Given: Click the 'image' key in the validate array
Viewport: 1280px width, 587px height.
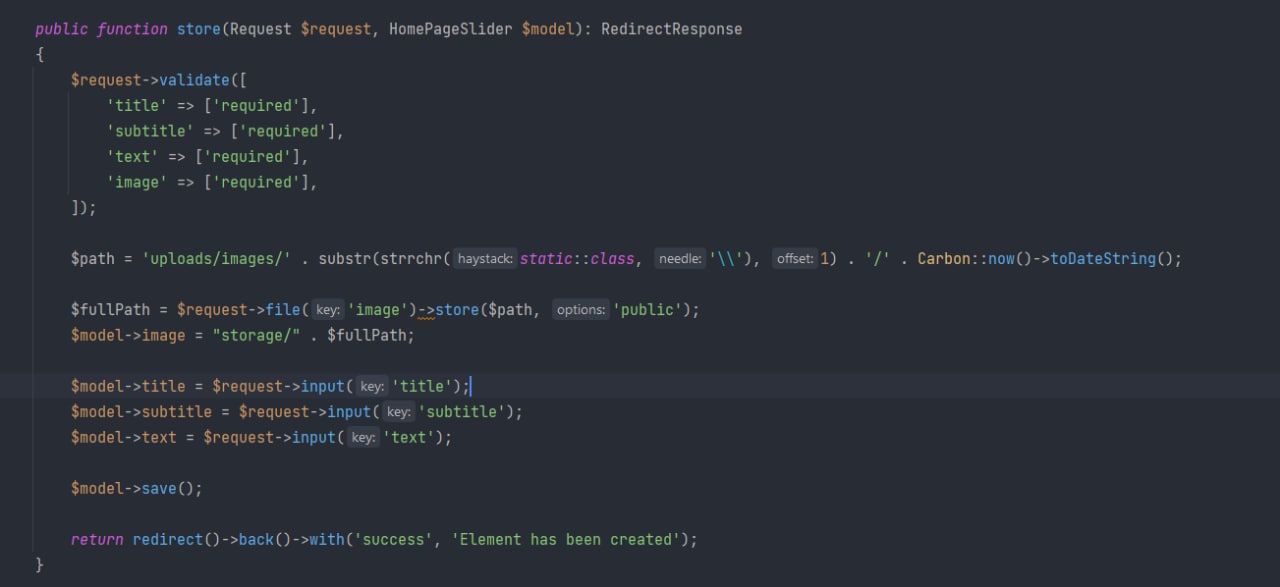Looking at the screenshot, I should pyautogui.click(x=137, y=182).
